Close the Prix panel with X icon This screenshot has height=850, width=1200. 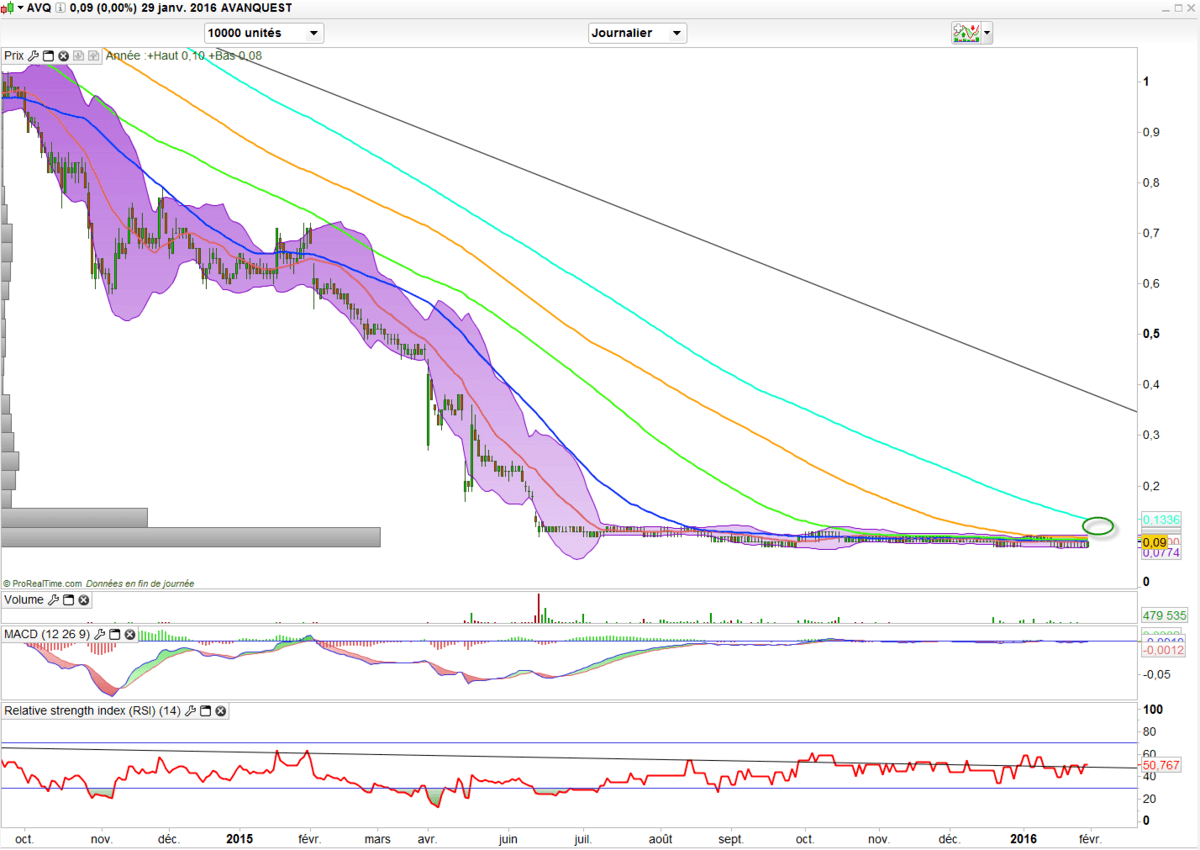click(x=63, y=56)
